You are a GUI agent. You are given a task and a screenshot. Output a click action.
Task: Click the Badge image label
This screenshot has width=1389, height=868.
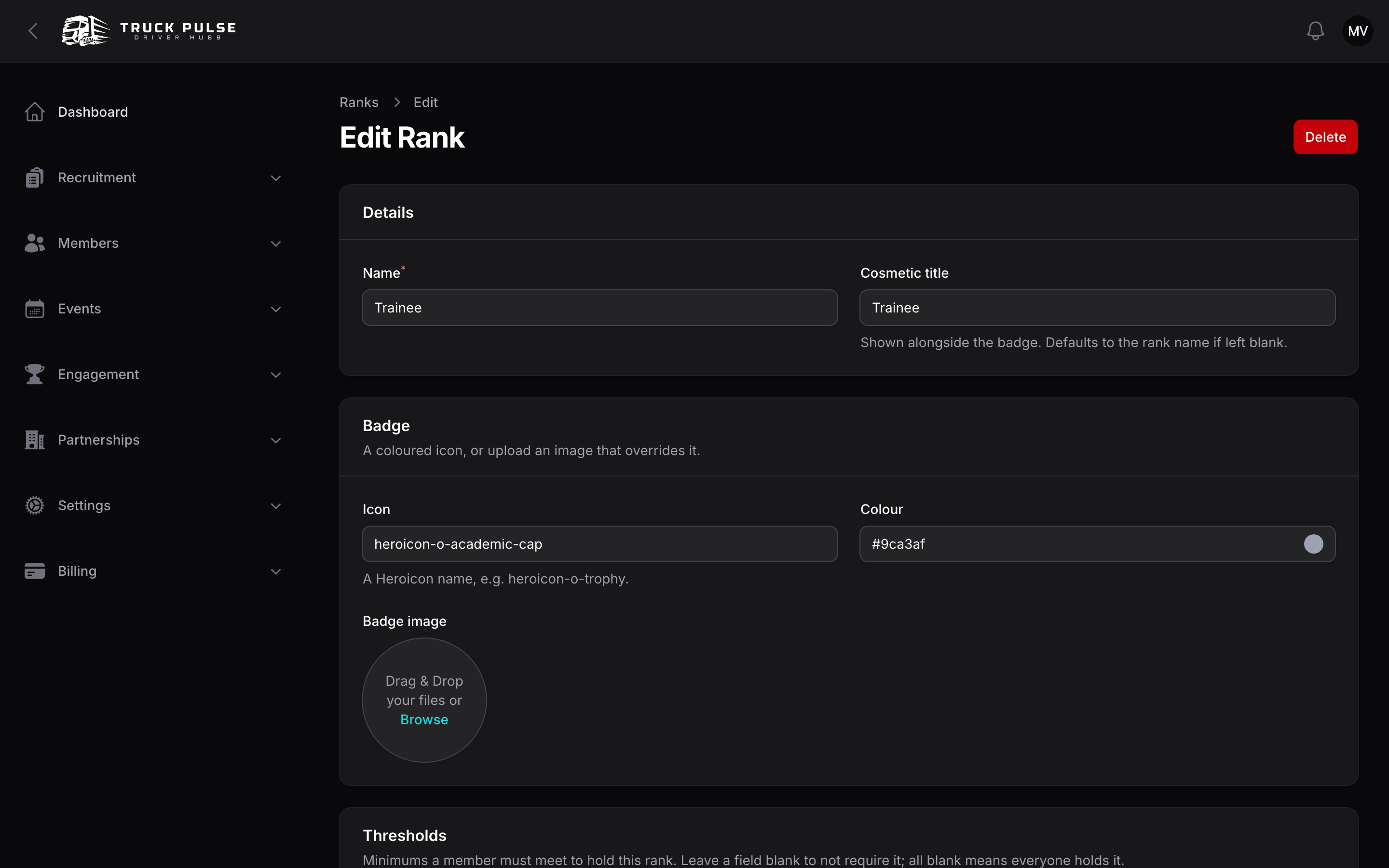coord(405,621)
